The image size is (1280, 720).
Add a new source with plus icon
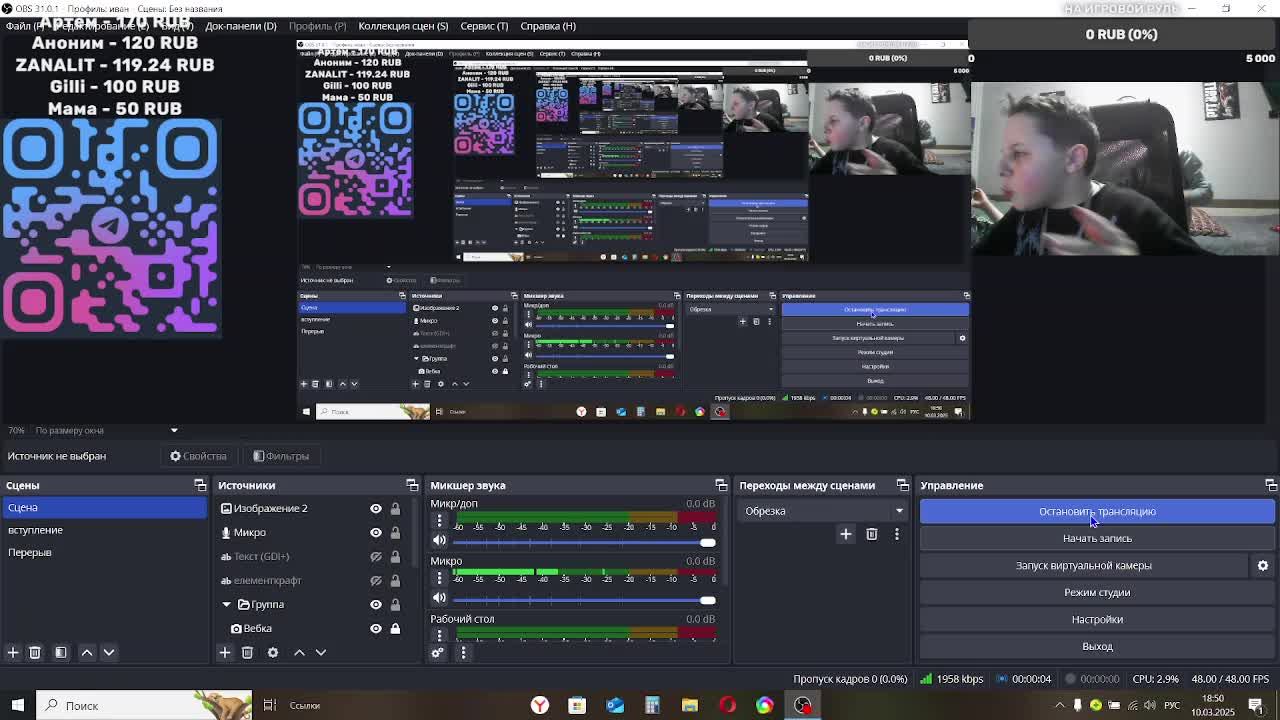coord(225,652)
